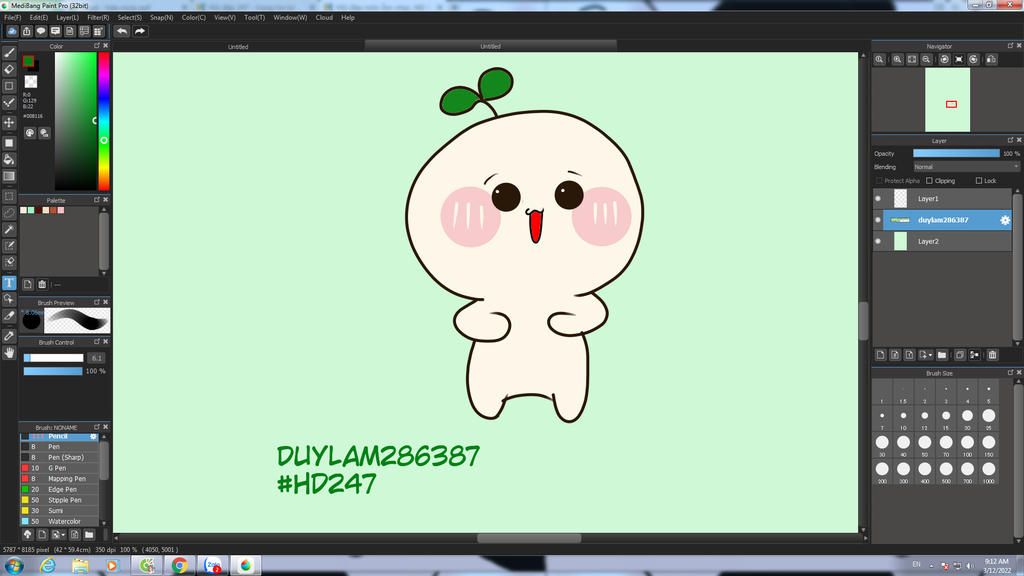Choose the Move tool
Viewport: 1024px width, 576px height.
pyautogui.click(x=9, y=122)
